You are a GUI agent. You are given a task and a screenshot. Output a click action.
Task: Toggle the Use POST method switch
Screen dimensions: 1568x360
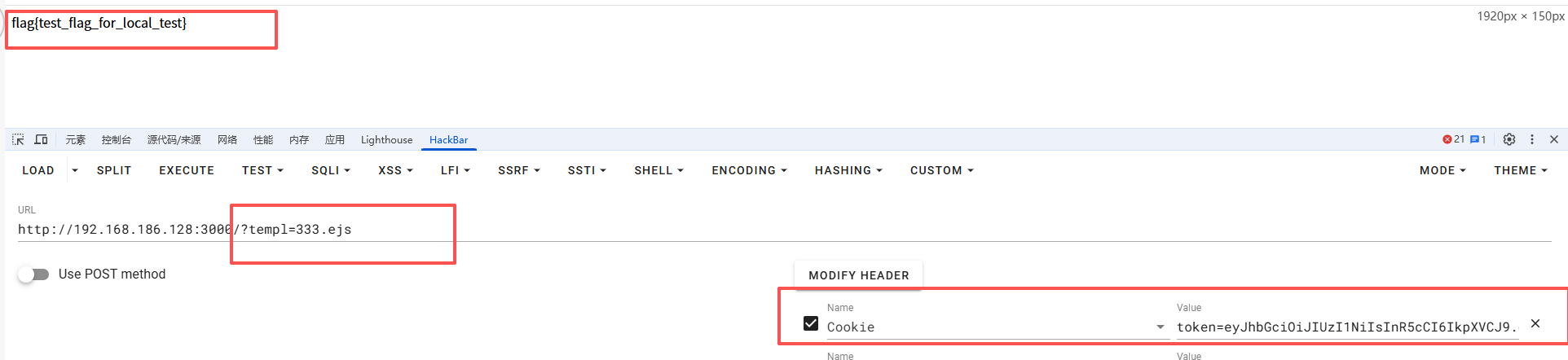[33, 274]
